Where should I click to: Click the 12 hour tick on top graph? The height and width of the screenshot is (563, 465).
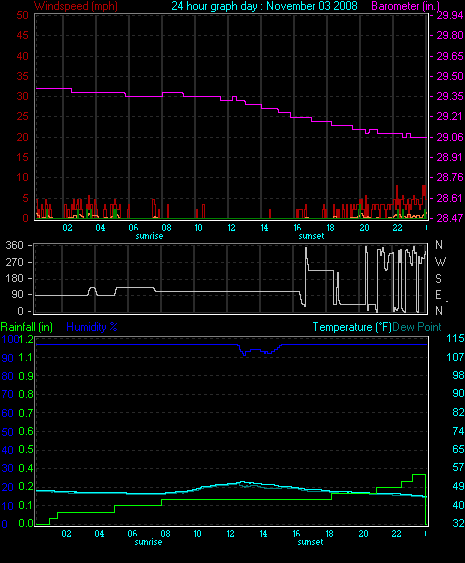coord(231,228)
